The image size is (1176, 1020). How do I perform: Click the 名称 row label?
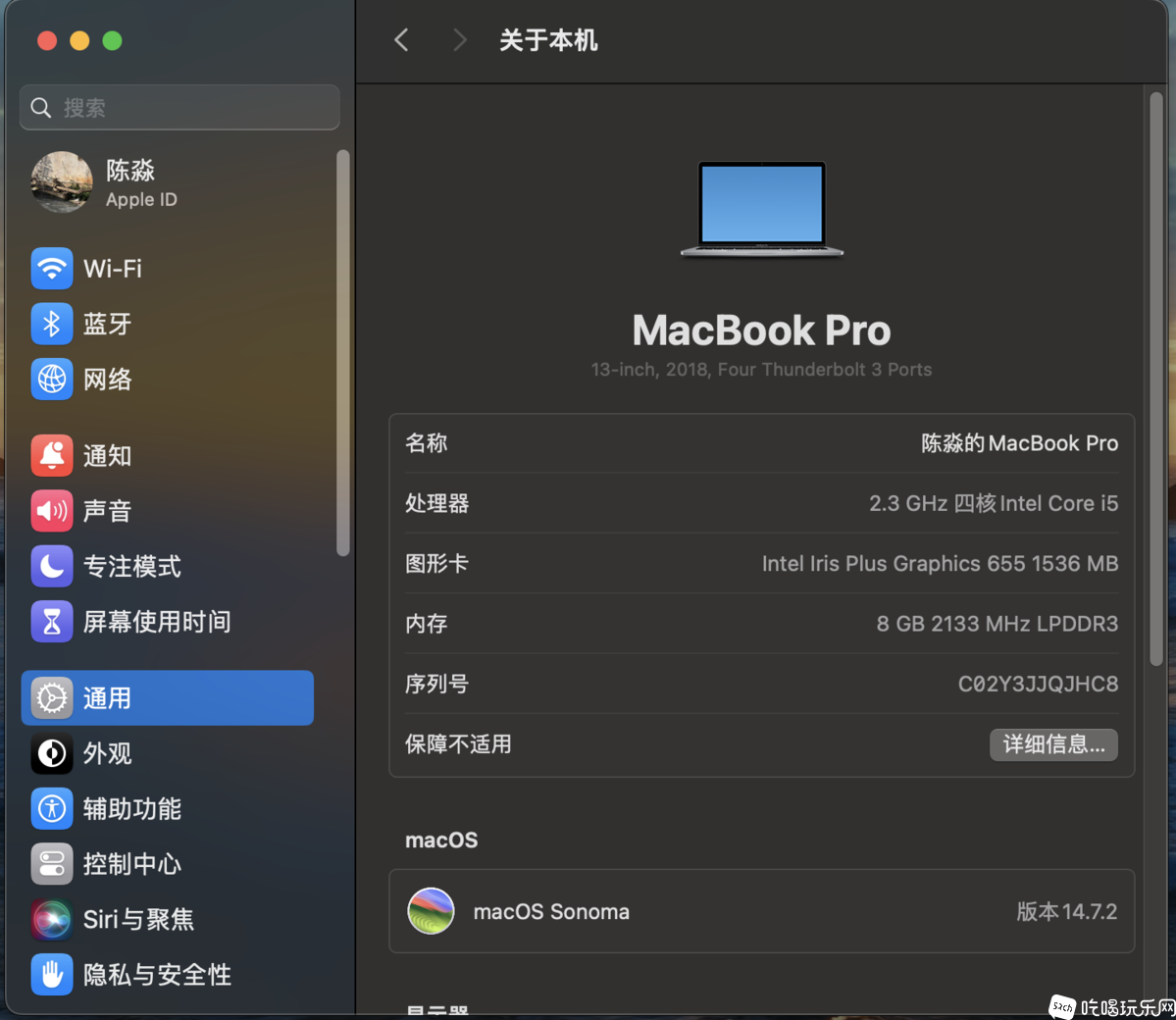coord(426,443)
